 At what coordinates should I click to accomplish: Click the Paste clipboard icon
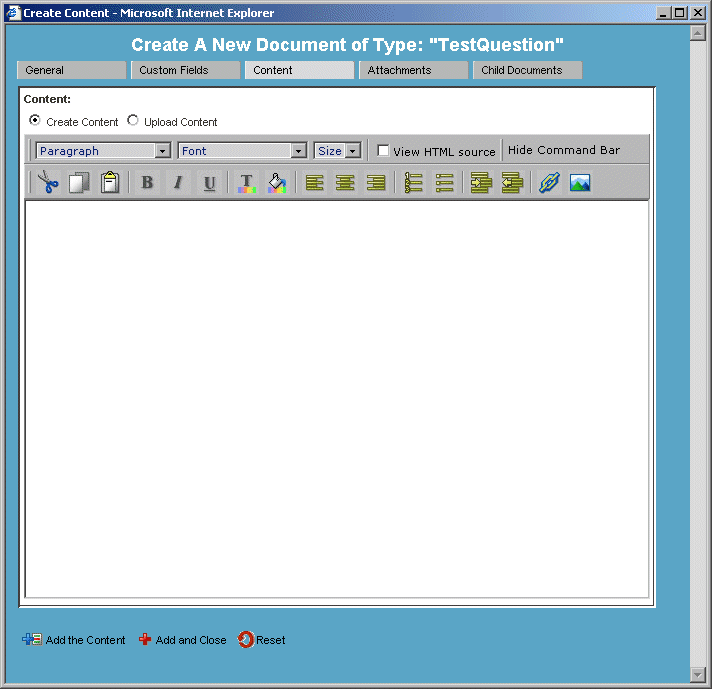coord(110,183)
